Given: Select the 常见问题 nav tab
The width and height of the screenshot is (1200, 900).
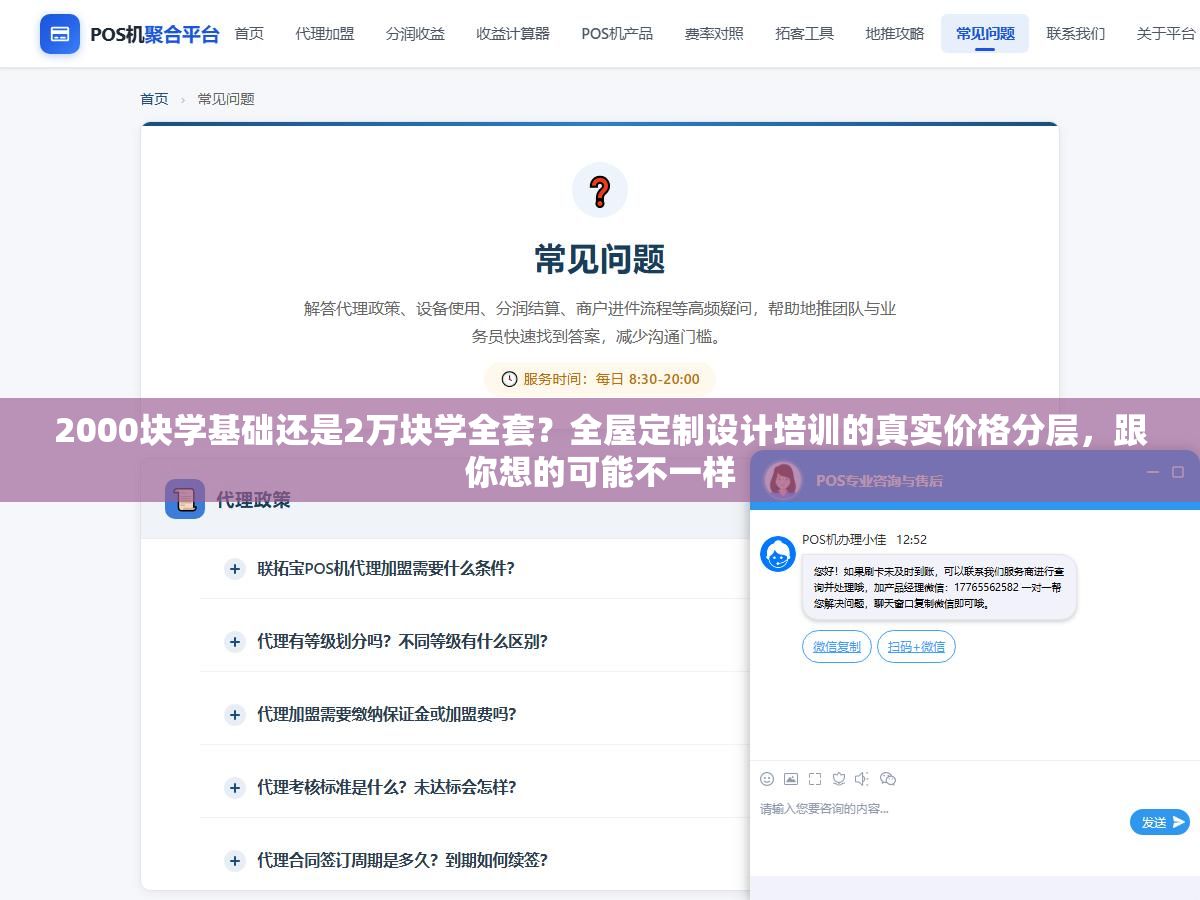Looking at the screenshot, I should click(985, 34).
